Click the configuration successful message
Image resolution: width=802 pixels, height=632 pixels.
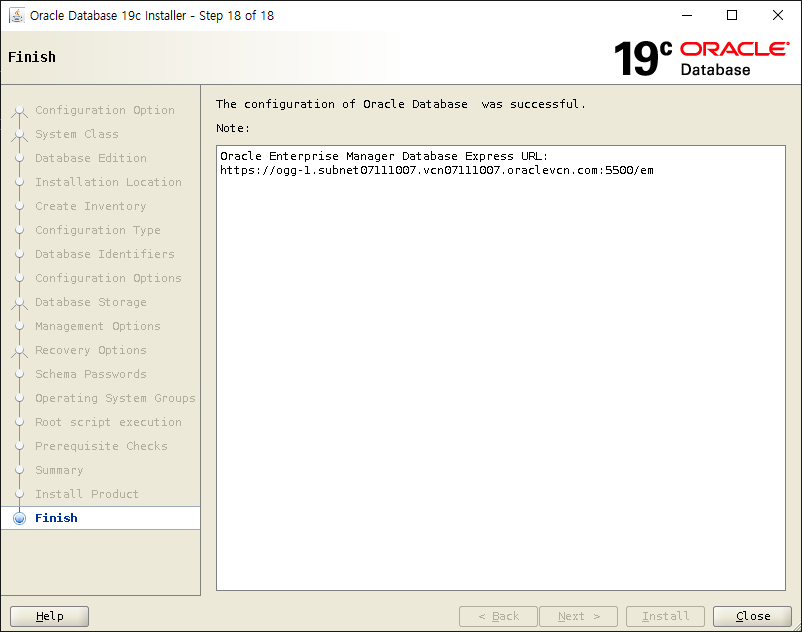(x=400, y=104)
